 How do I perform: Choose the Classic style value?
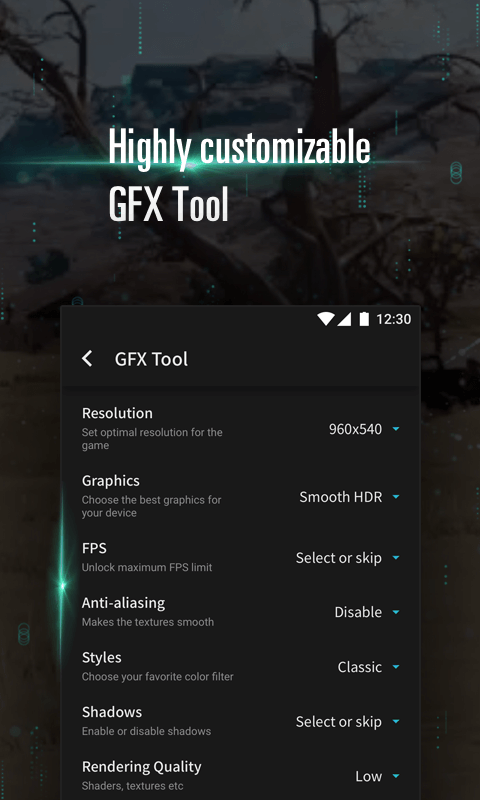pyautogui.click(x=360, y=667)
